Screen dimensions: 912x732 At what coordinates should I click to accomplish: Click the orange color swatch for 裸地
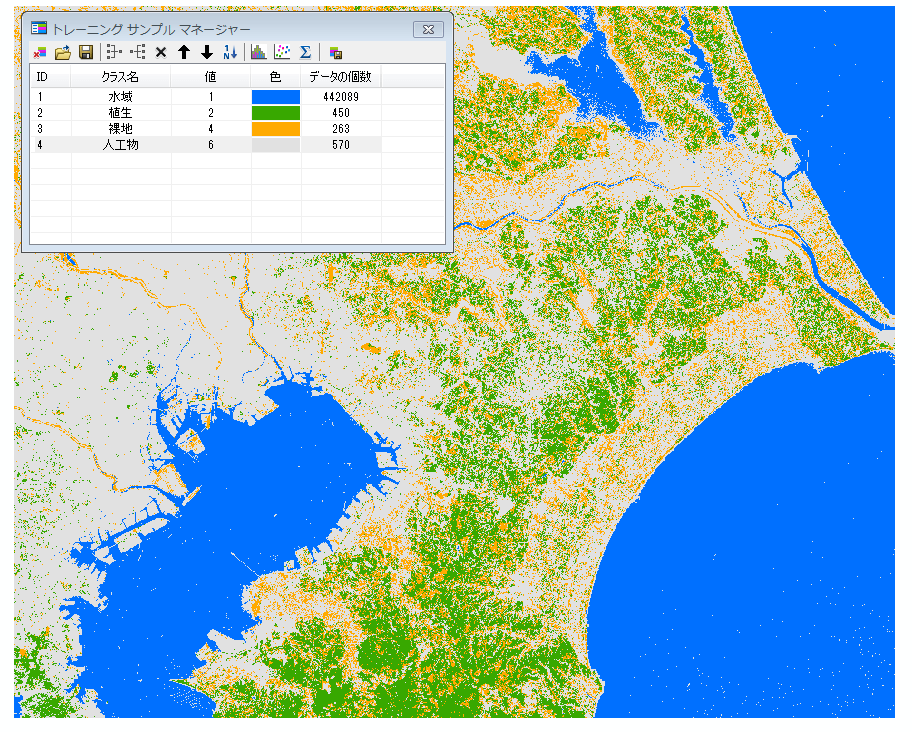[x=275, y=129]
